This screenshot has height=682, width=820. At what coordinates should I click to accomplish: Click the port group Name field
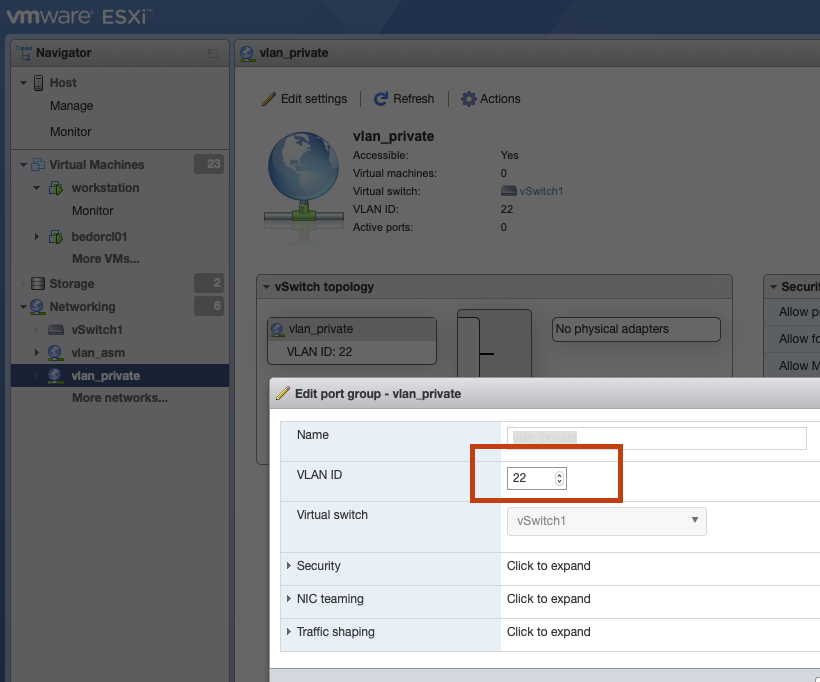(x=657, y=438)
